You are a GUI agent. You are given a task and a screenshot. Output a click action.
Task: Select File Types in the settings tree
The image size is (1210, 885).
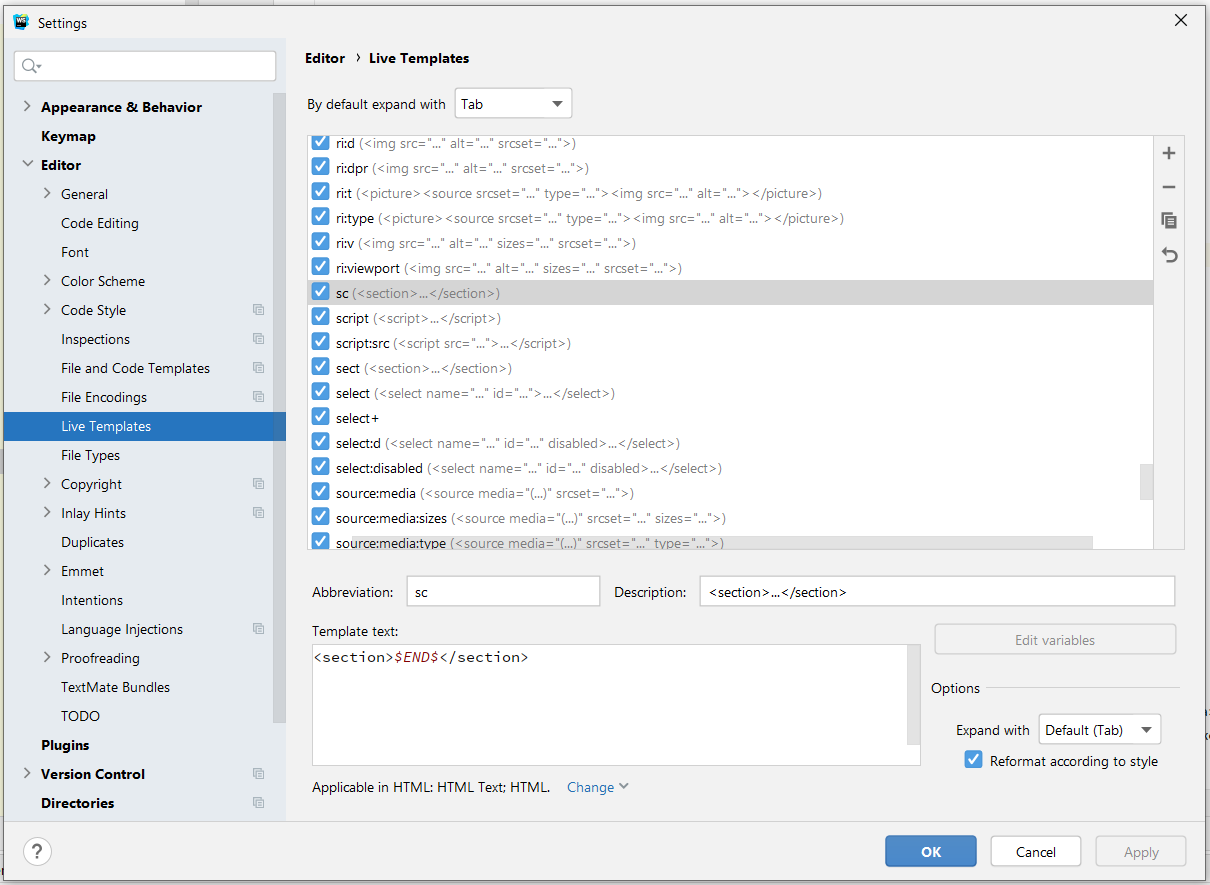pos(90,455)
